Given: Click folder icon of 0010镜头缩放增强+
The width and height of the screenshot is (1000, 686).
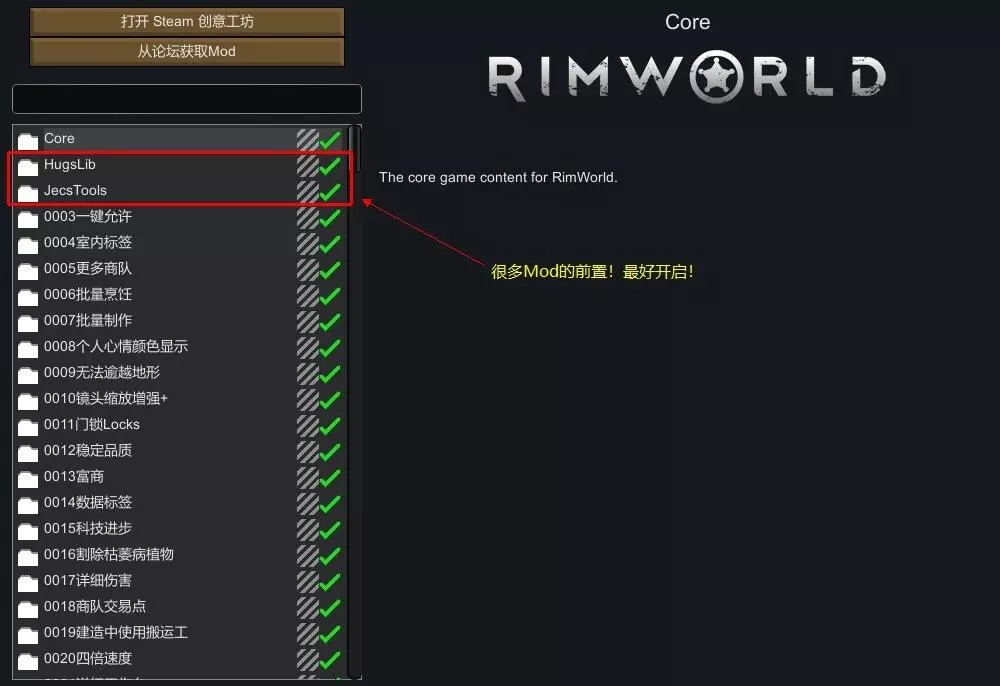Looking at the screenshot, I should coord(28,400).
